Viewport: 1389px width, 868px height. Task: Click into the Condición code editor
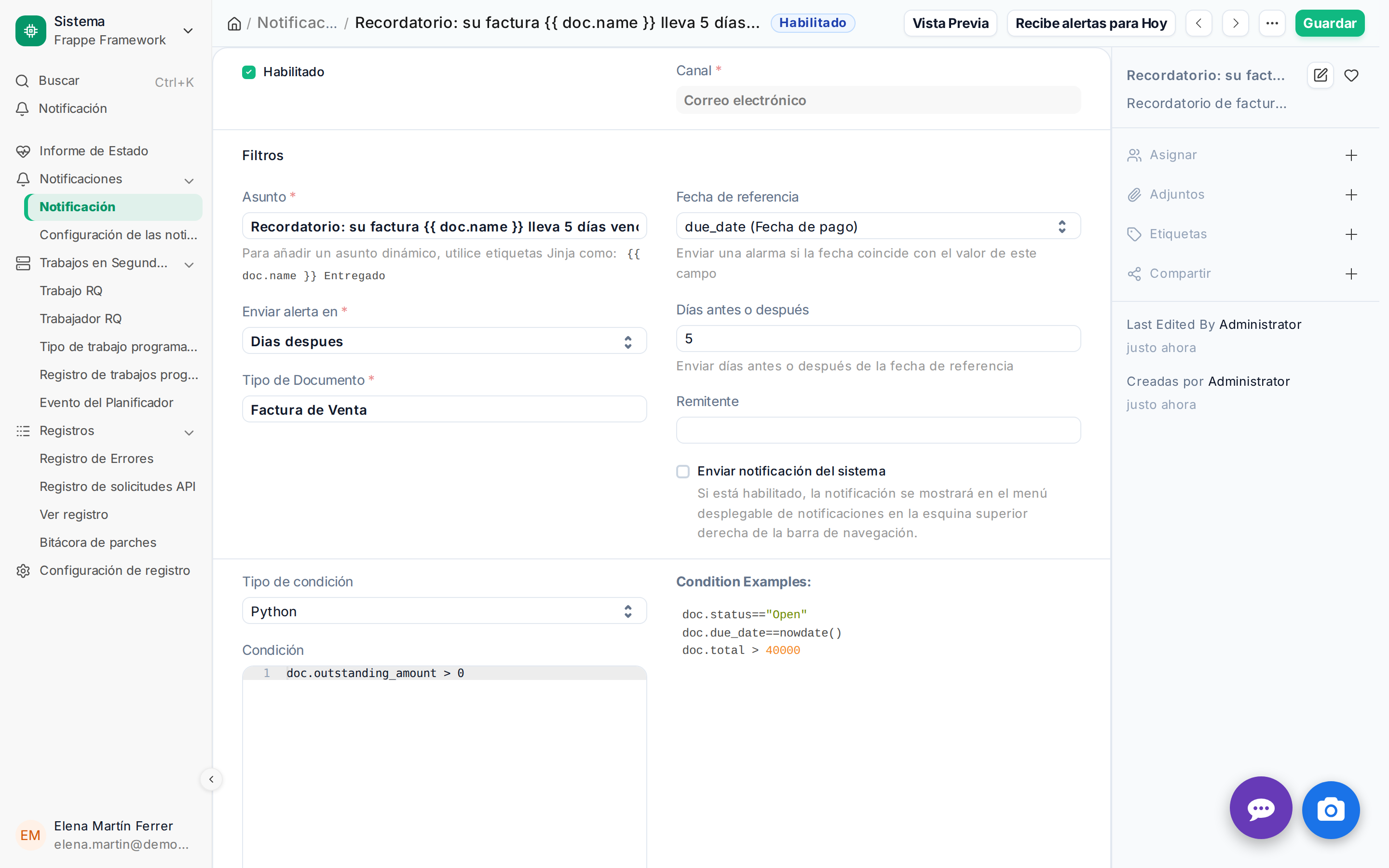click(444, 767)
